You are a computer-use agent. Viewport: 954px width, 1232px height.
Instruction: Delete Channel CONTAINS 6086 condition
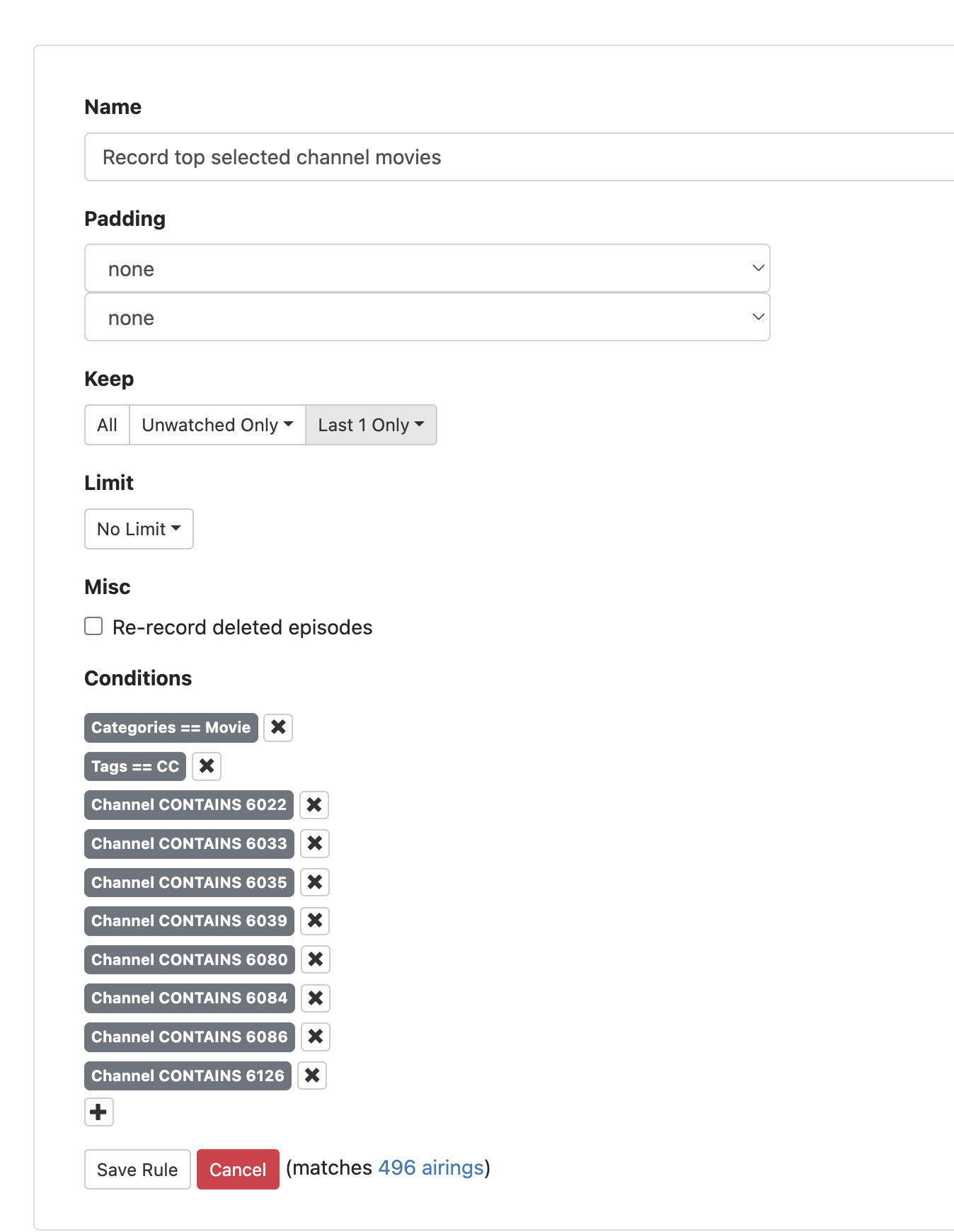316,1037
